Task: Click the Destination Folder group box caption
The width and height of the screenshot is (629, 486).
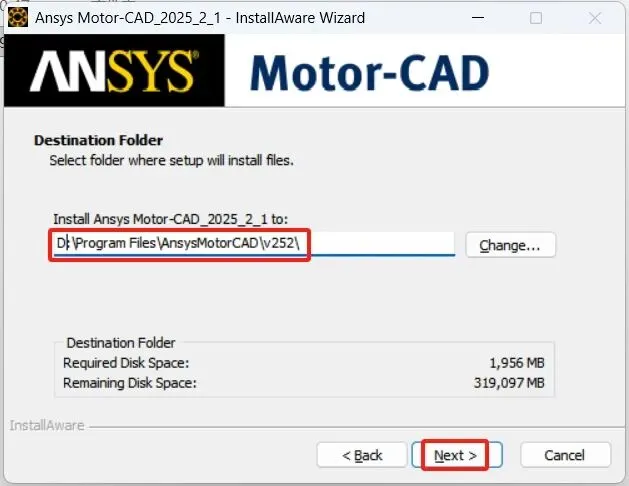Action: click(121, 343)
